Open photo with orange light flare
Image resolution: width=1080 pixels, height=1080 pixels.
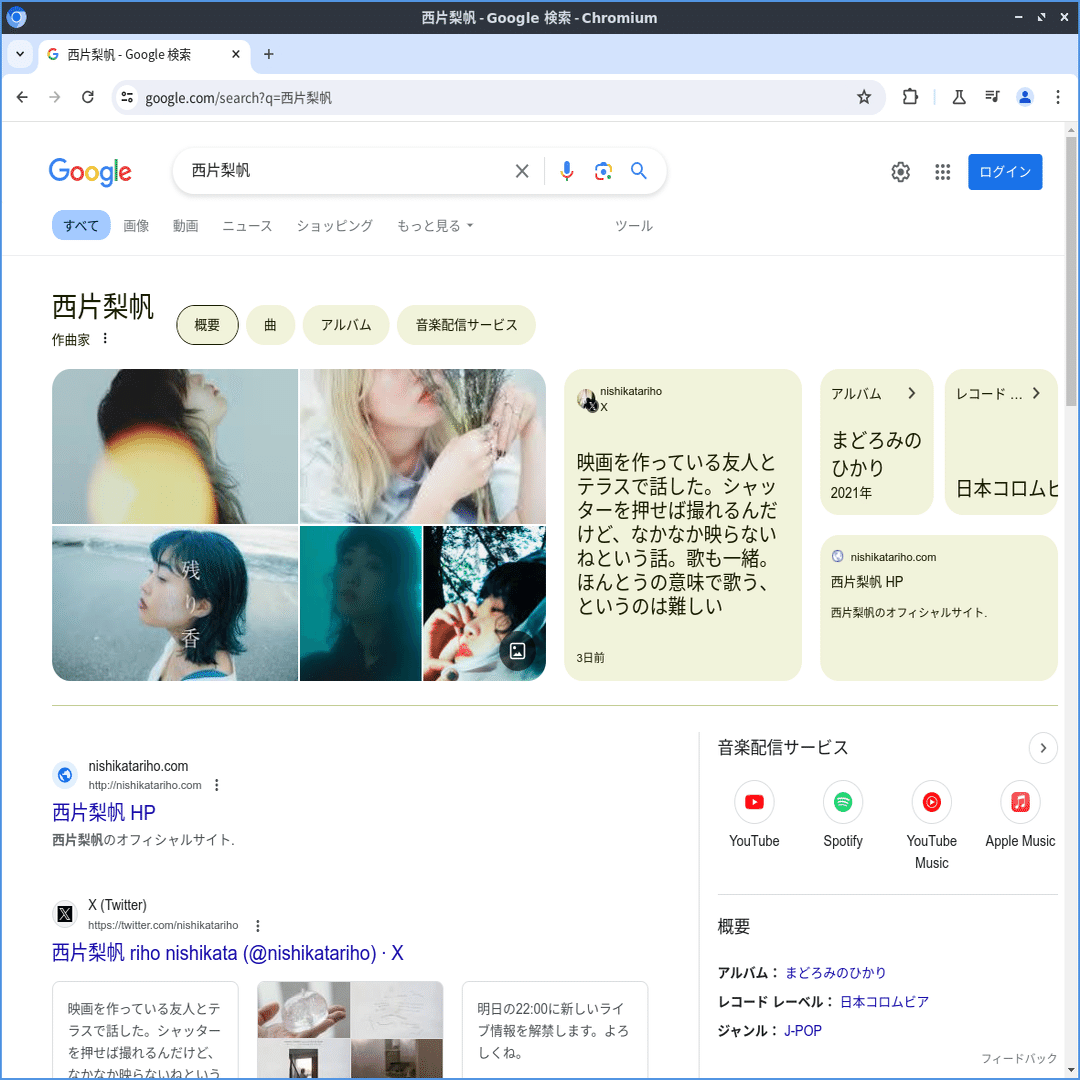175,446
